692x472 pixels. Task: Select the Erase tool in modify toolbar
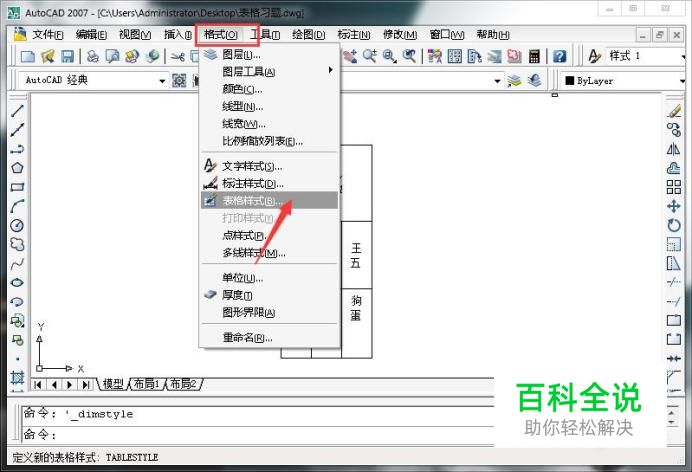pos(673,111)
